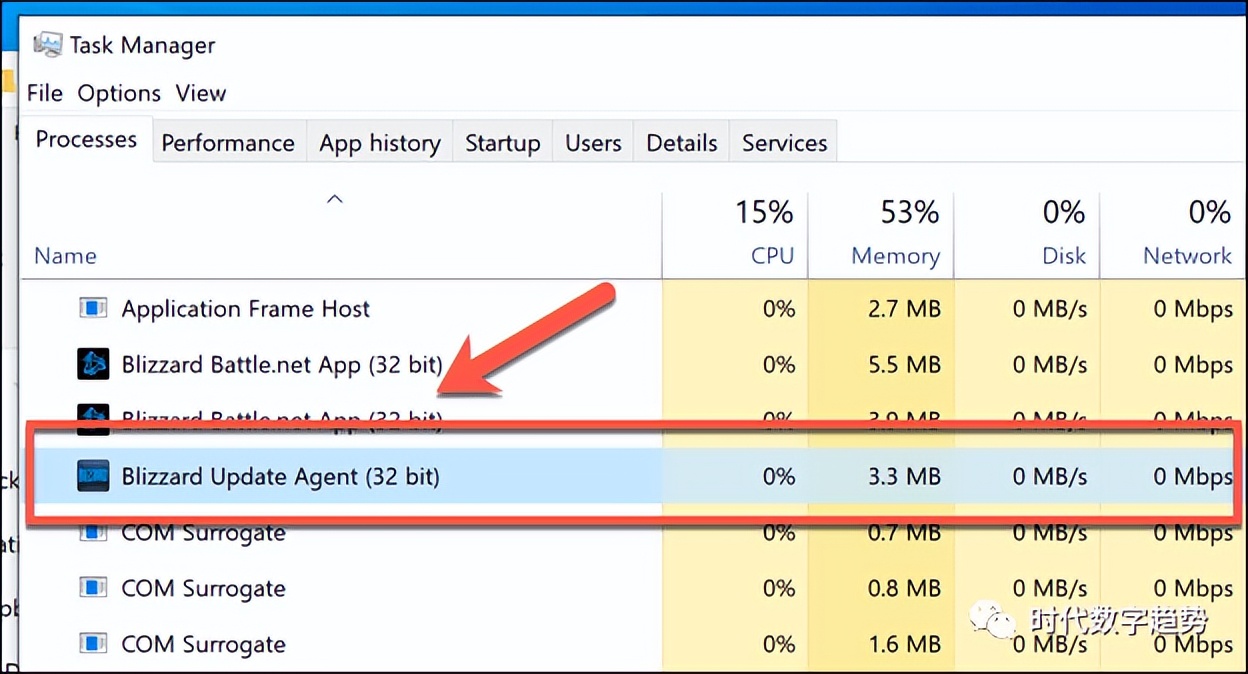
Task: Click the Task Manager window title text
Action: pyautogui.click(x=143, y=46)
